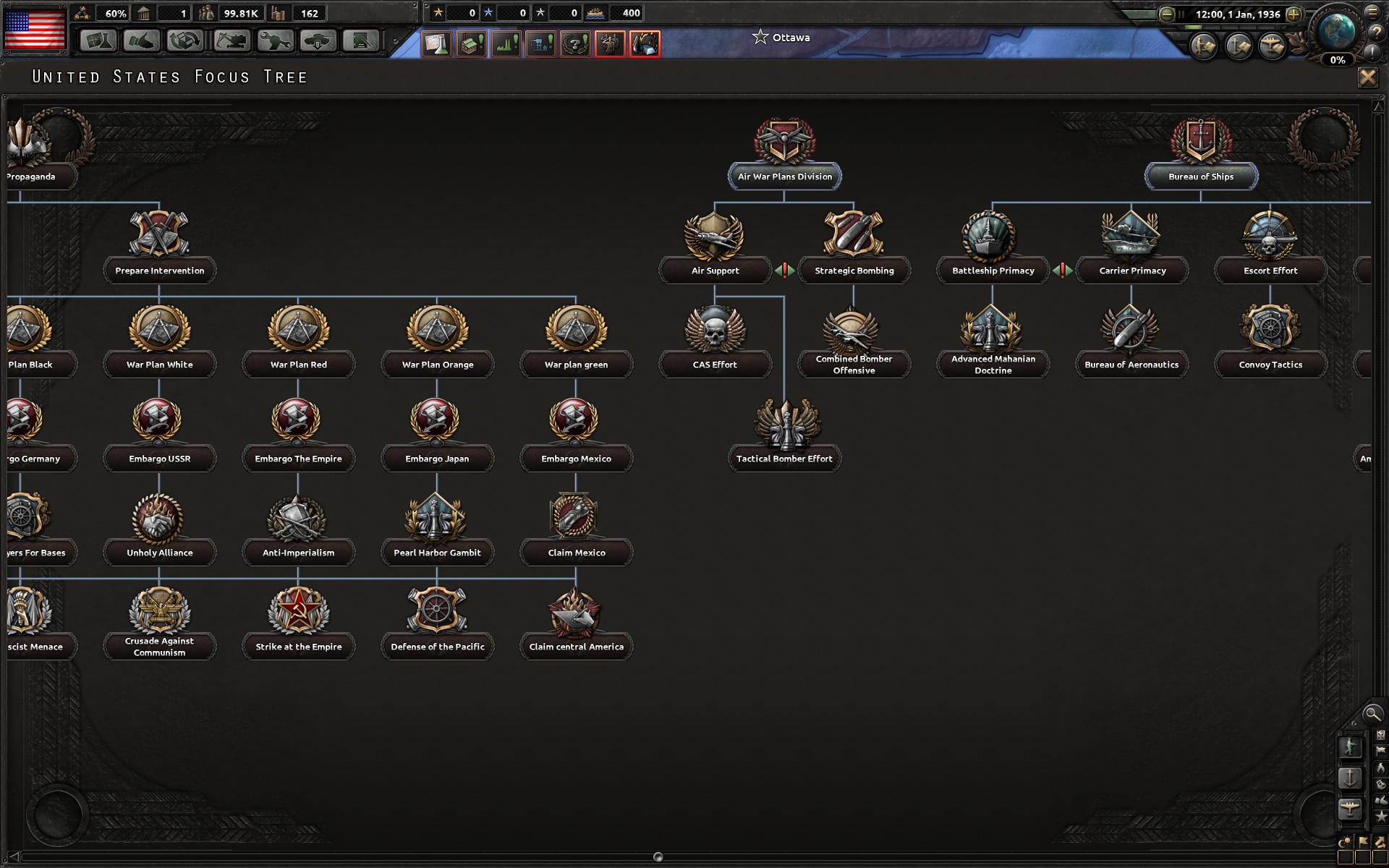Image resolution: width=1389 pixels, height=868 pixels.
Task: Toggle the air map mode (plane)
Action: (1350, 809)
